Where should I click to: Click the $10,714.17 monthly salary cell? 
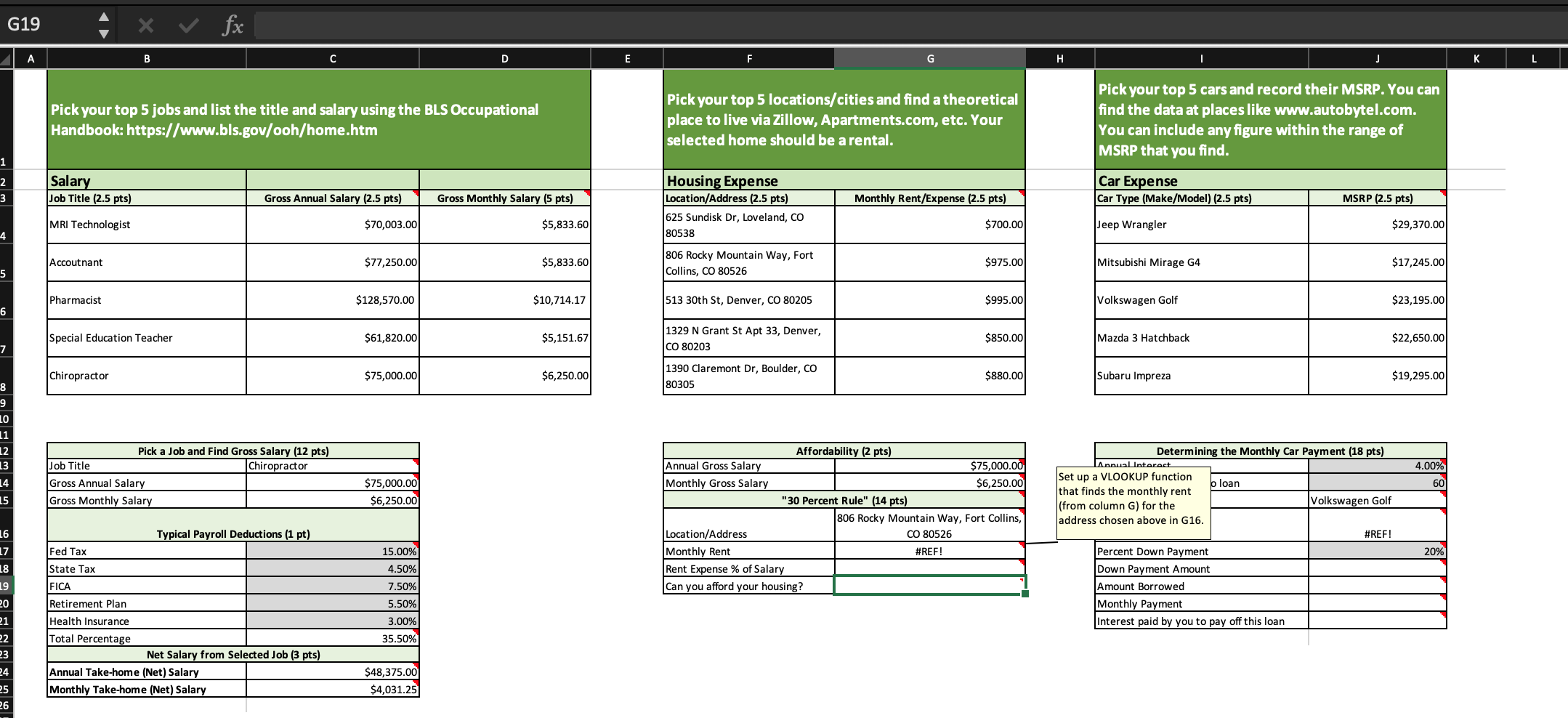point(505,300)
